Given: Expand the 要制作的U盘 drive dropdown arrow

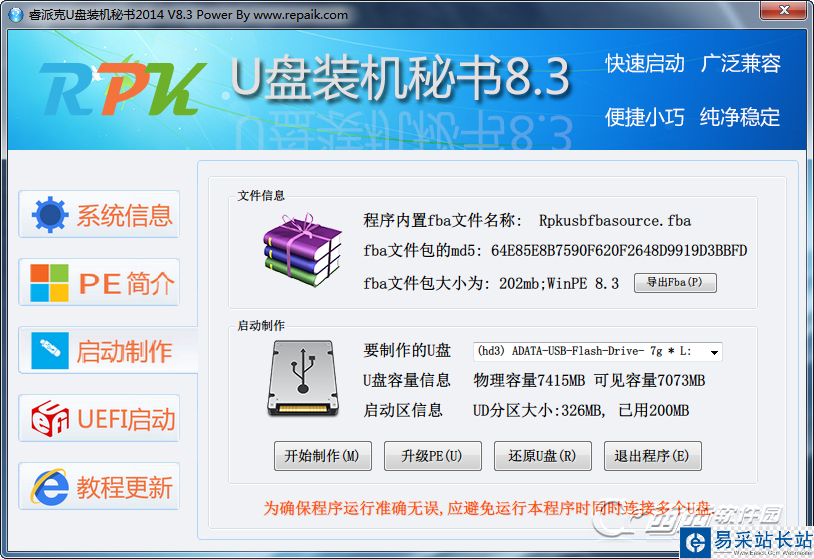Looking at the screenshot, I should 714,352.
